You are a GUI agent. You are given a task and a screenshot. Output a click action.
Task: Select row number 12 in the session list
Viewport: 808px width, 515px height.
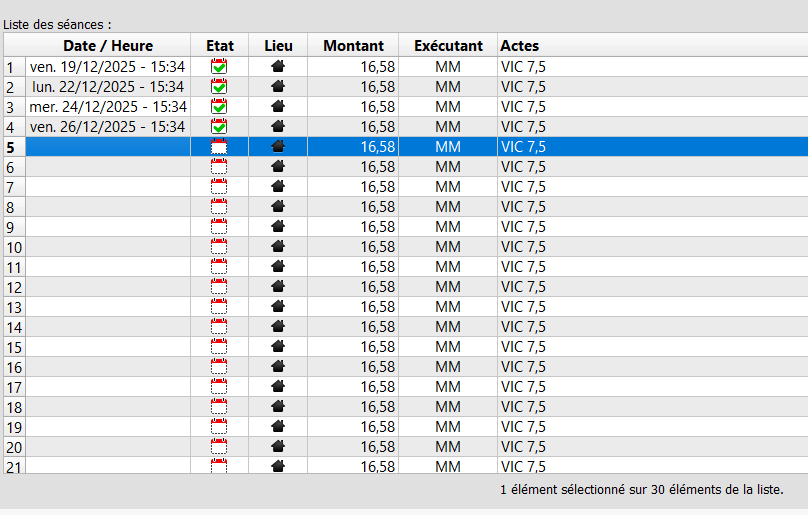(14, 287)
